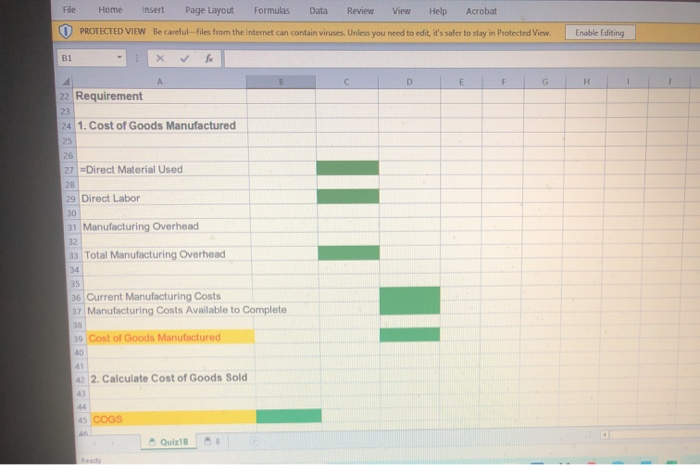
Task: Click the yellow 'COGS' cell
Action: coord(174,418)
